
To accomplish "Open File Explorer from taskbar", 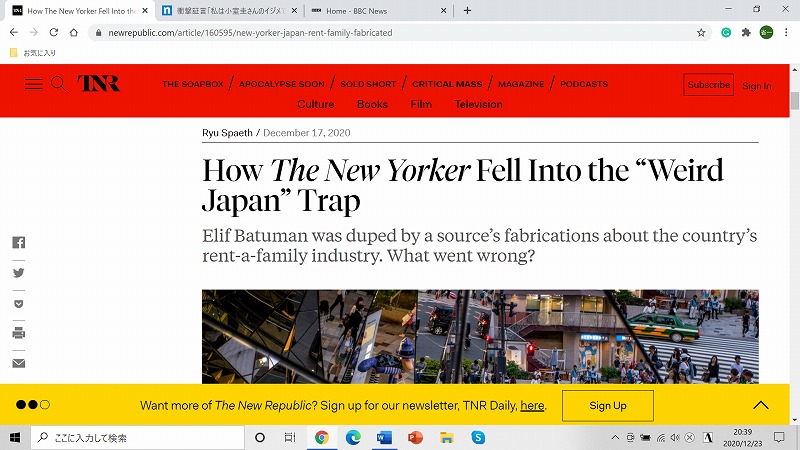I will (446, 437).
